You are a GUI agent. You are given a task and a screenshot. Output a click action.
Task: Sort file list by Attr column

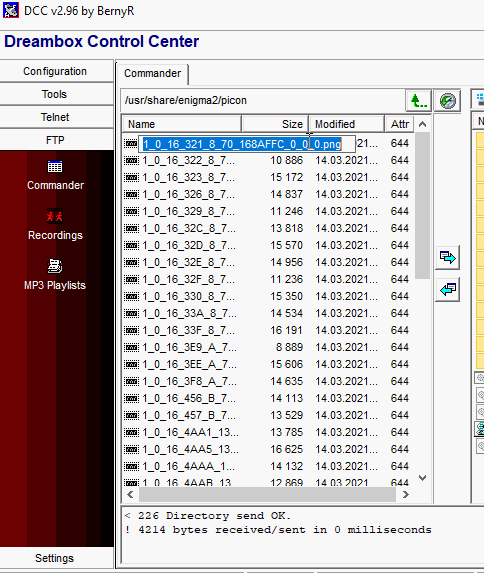pyautogui.click(x=399, y=124)
